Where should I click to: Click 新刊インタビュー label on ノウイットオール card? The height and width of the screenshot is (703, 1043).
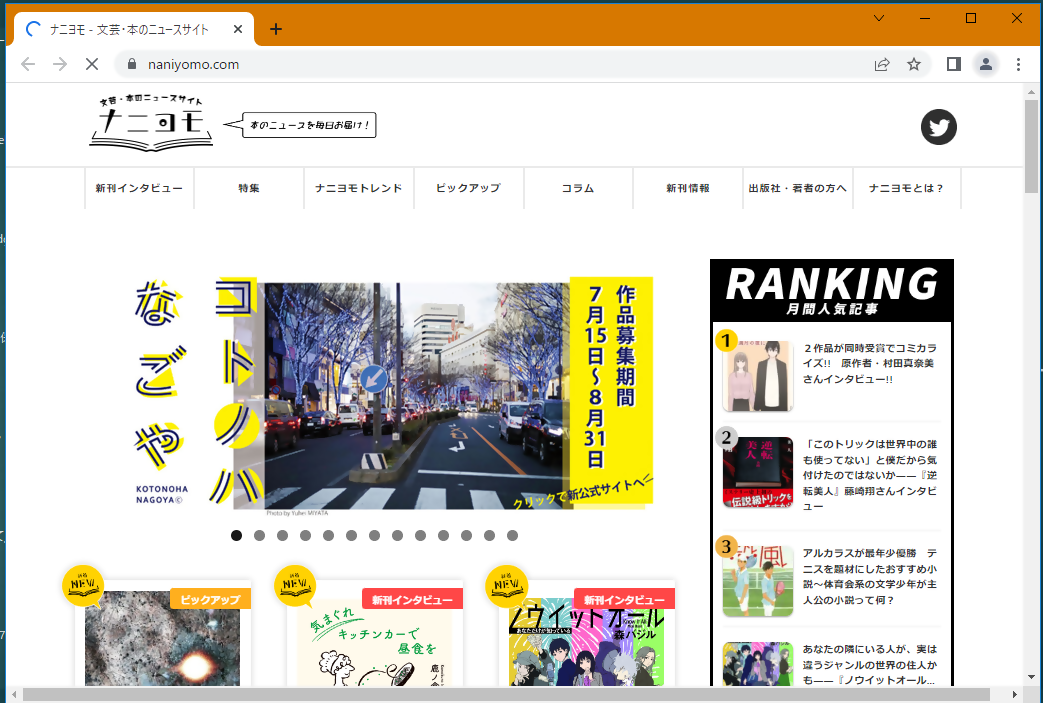(x=624, y=599)
